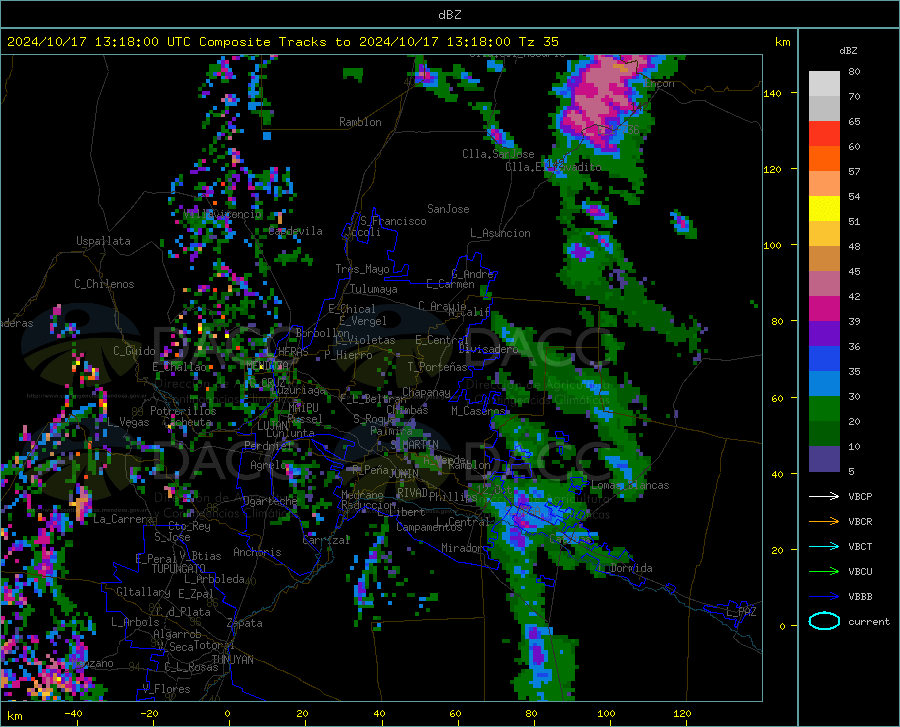Click the 'Mirador' map label
Viewport: 900px width, 727px height.
tap(462, 548)
